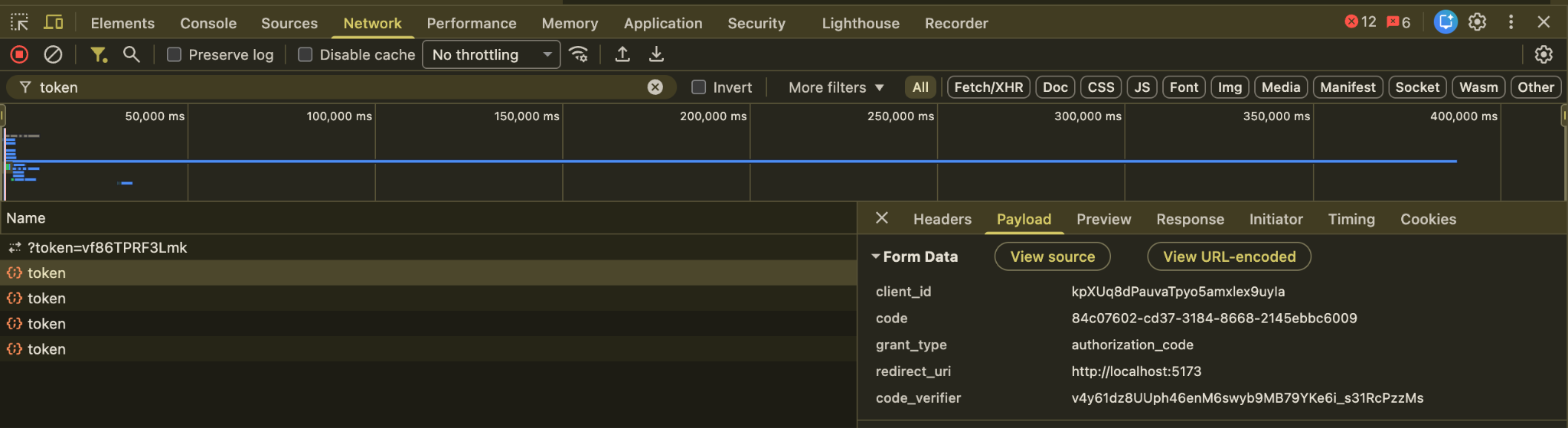Viewport: 1568px width, 428px height.
Task: Toggle the All request type filter
Action: tap(920, 87)
